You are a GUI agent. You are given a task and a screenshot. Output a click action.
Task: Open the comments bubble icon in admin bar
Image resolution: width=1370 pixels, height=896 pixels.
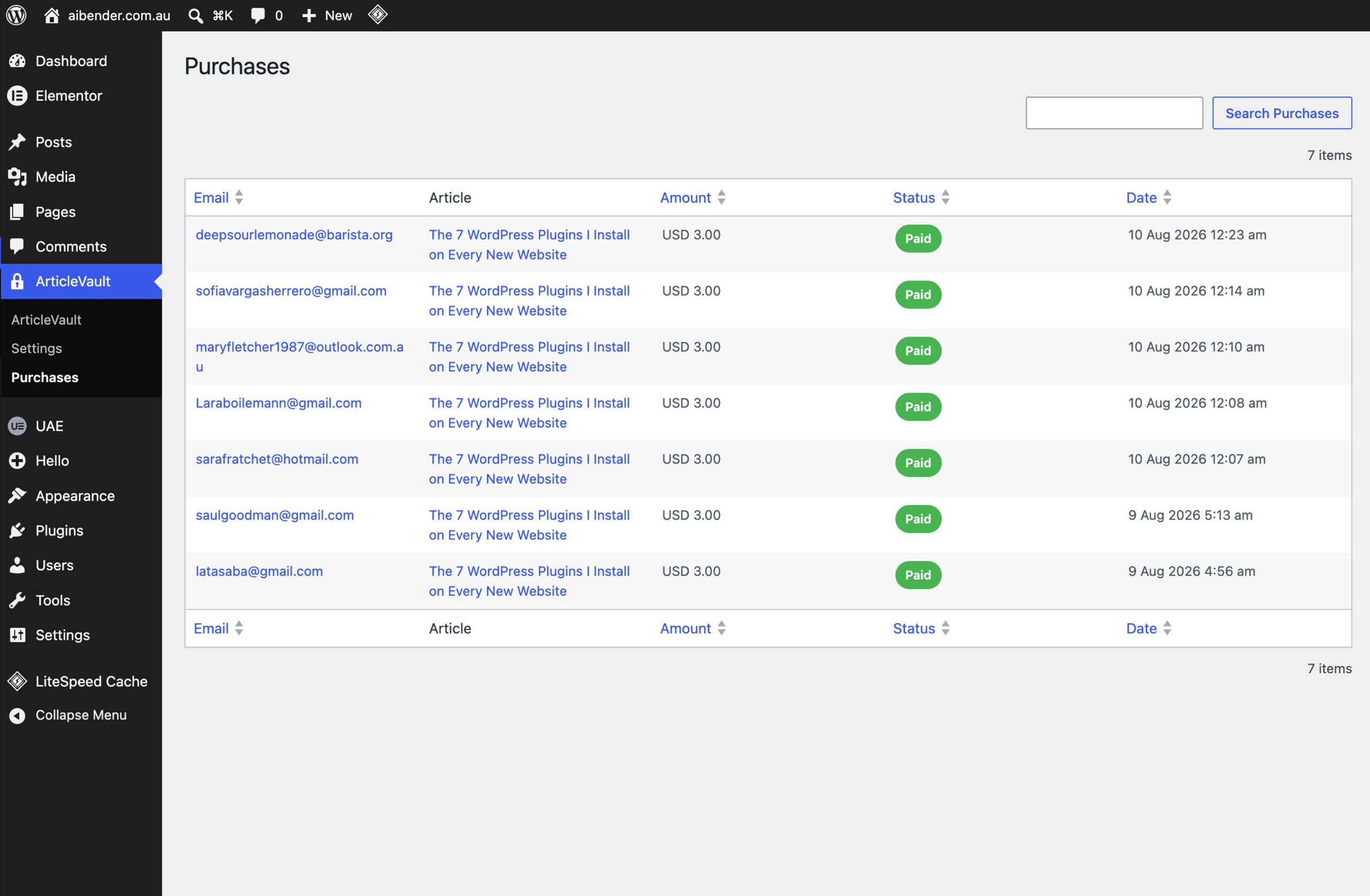click(x=258, y=16)
